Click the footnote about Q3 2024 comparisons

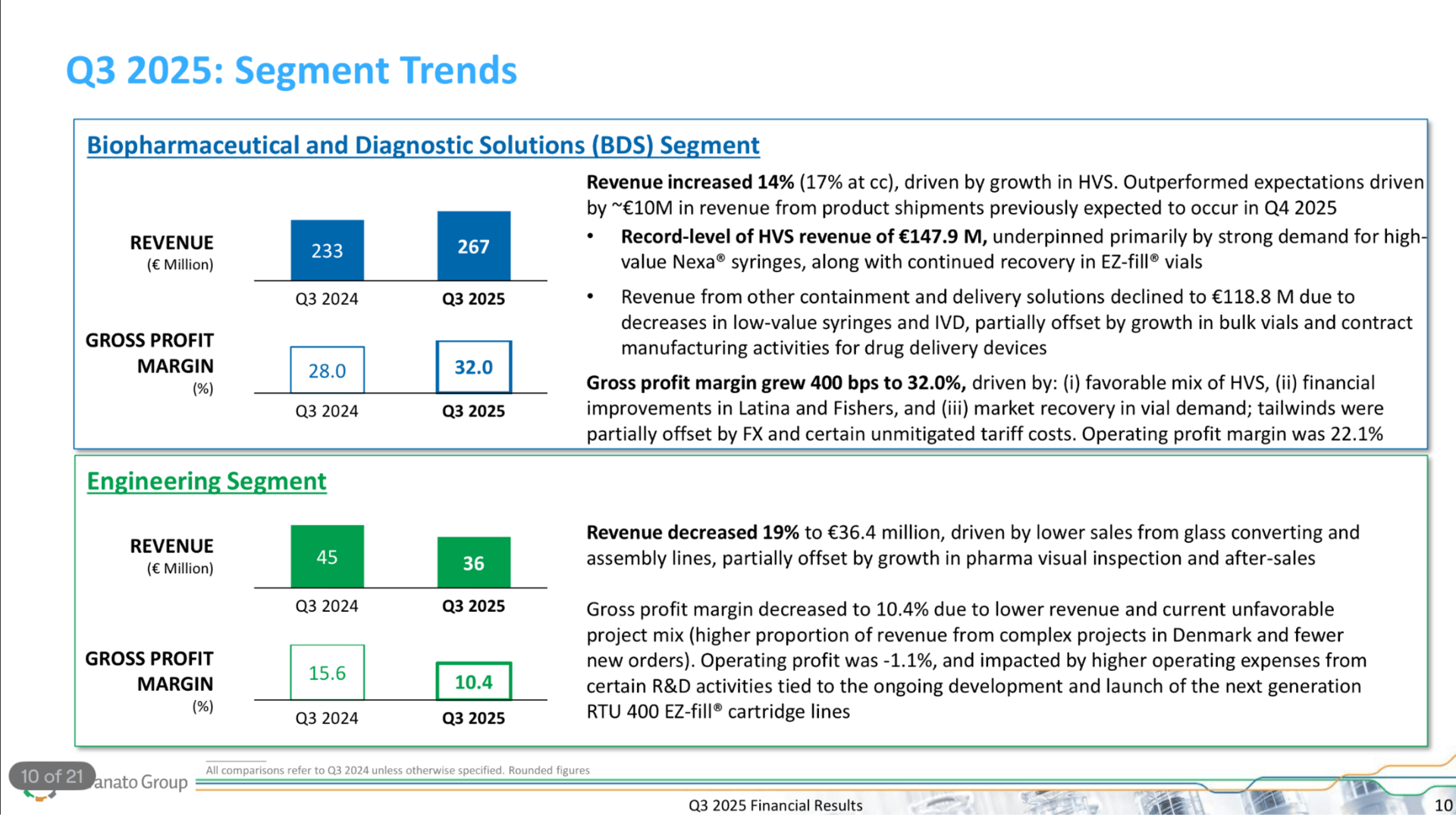tap(397, 770)
